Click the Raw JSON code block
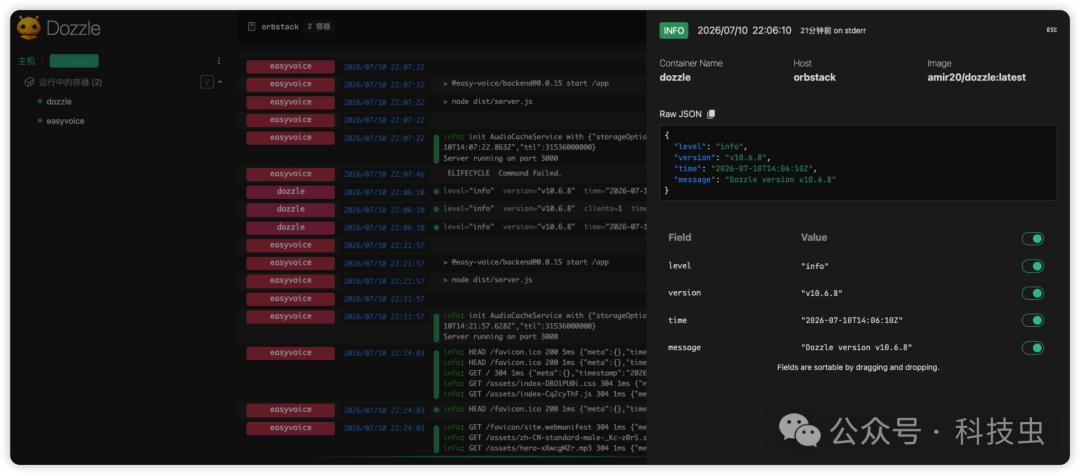Screen dimensions: 1080x475 tap(858, 163)
